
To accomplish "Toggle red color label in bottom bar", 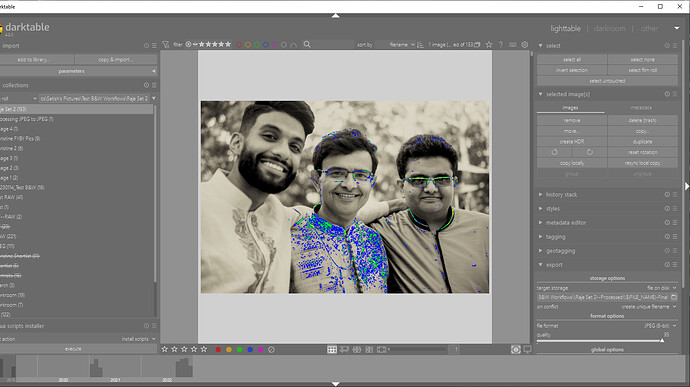I will coord(218,350).
